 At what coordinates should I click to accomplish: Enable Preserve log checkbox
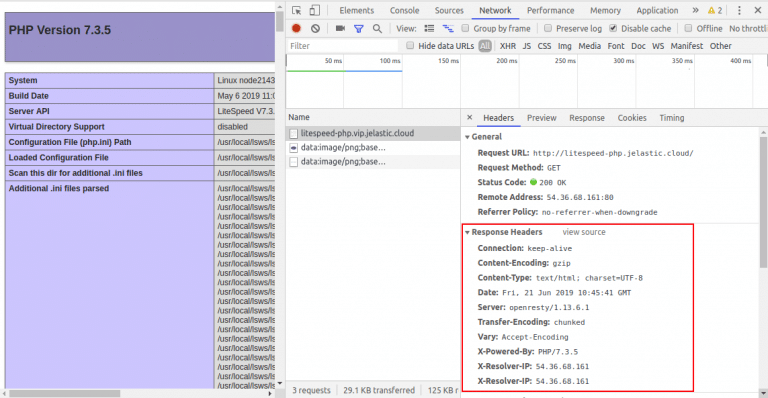[548, 28]
